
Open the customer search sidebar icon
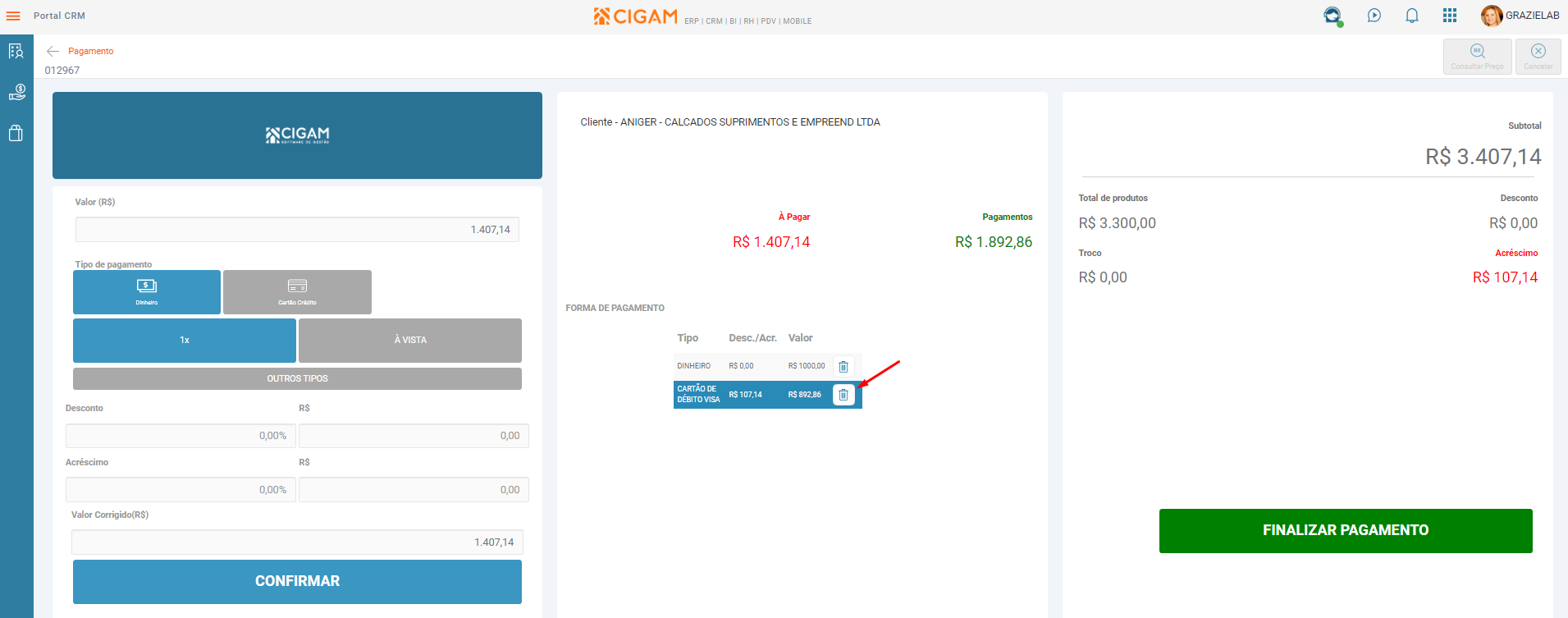tap(16, 52)
